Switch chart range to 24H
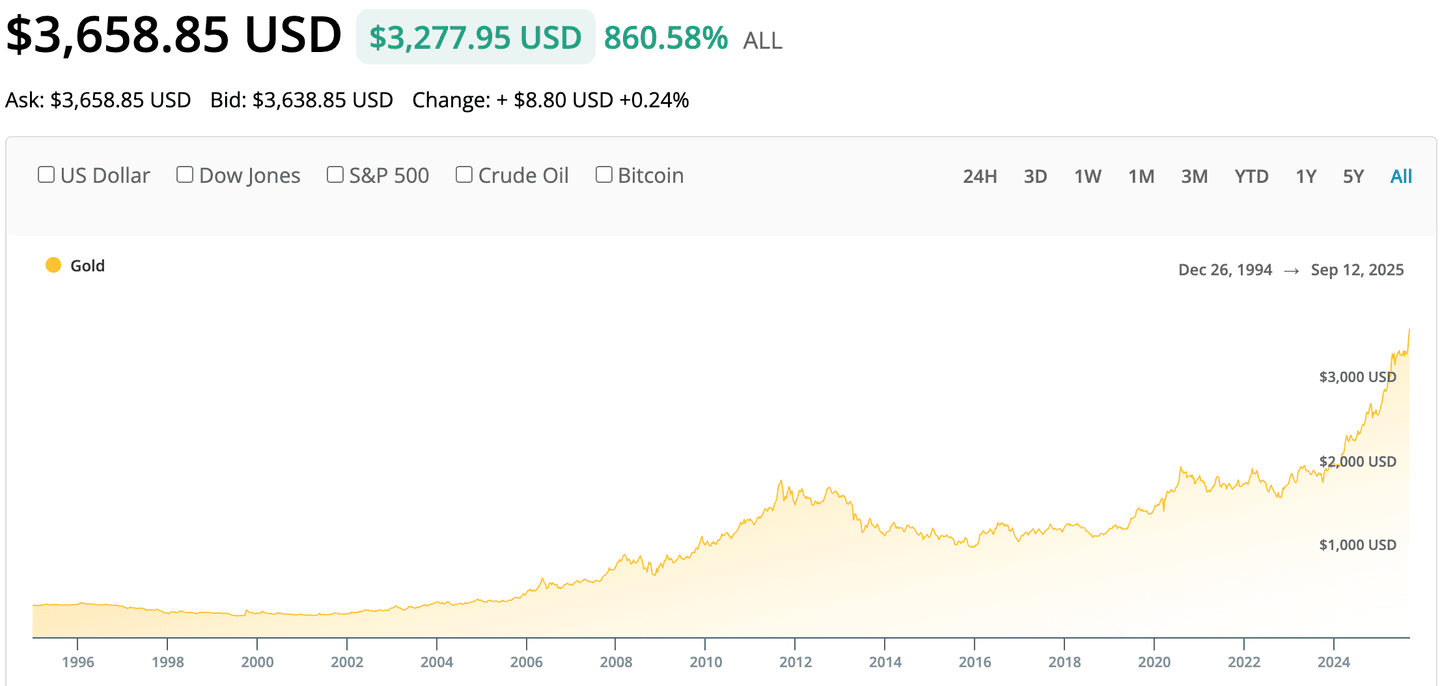 (x=980, y=176)
